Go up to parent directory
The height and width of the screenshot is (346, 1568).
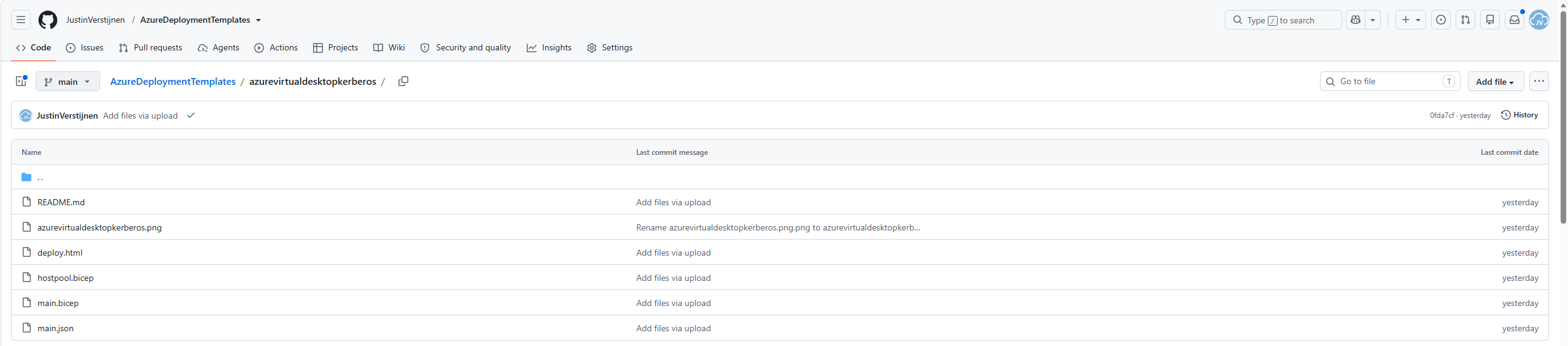(x=41, y=177)
